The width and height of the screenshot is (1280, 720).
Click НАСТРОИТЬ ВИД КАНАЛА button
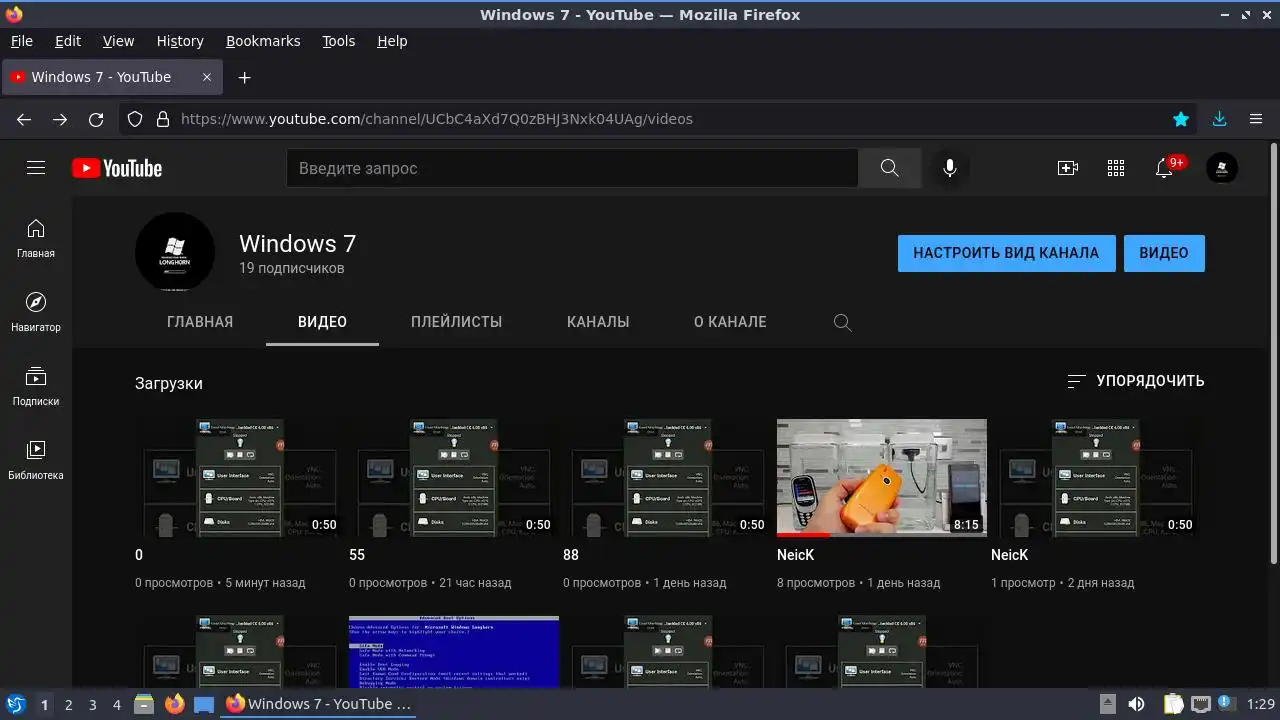click(x=1006, y=253)
